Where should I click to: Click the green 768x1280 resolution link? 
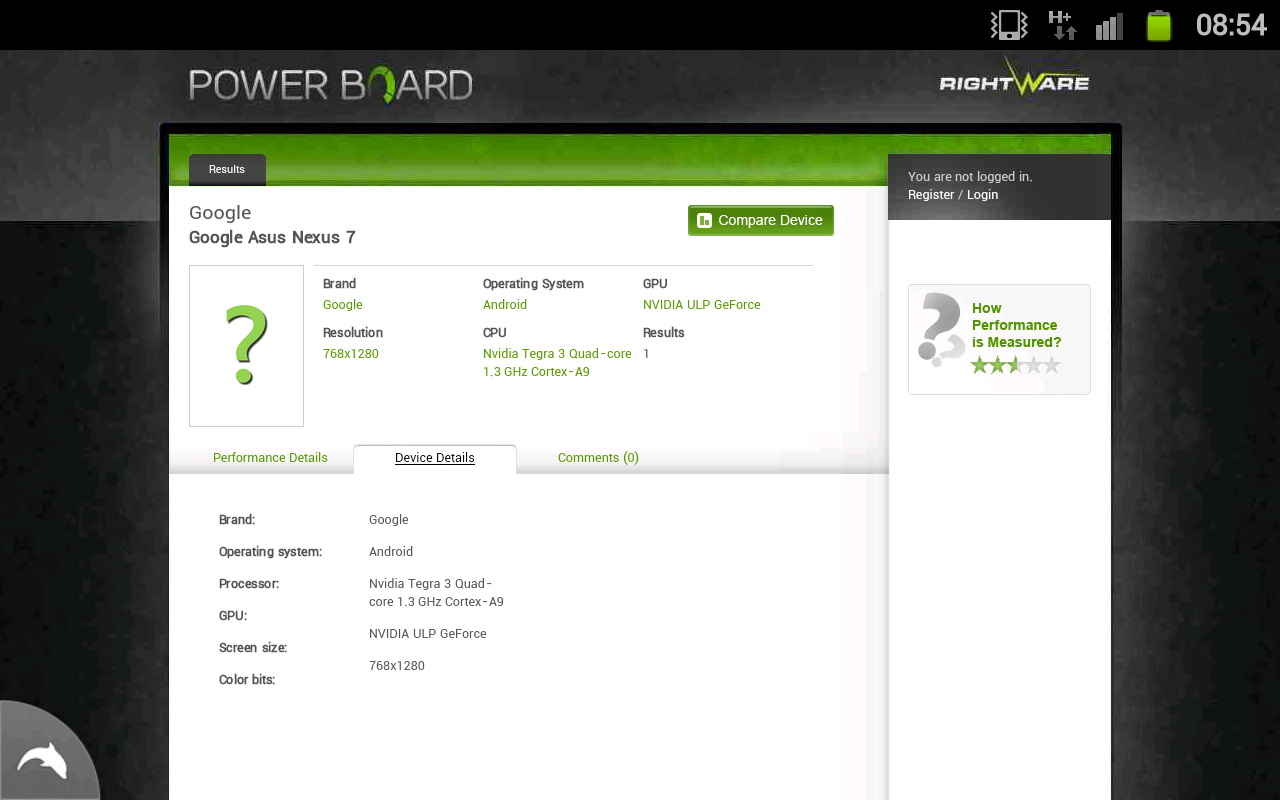351,354
